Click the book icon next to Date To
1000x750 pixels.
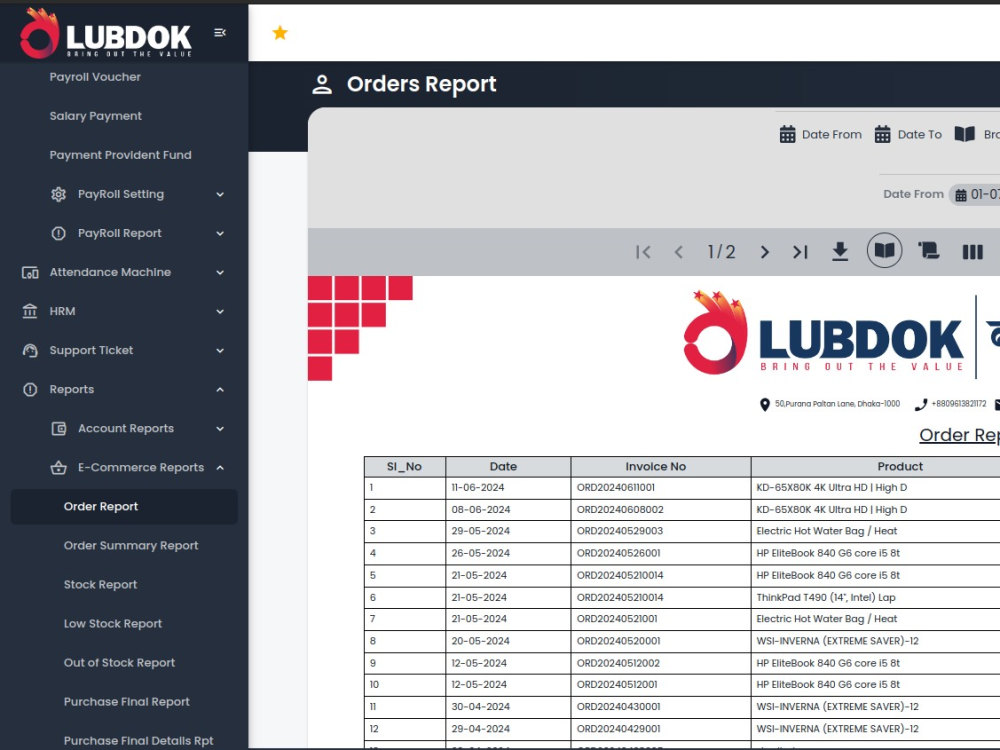click(964, 134)
